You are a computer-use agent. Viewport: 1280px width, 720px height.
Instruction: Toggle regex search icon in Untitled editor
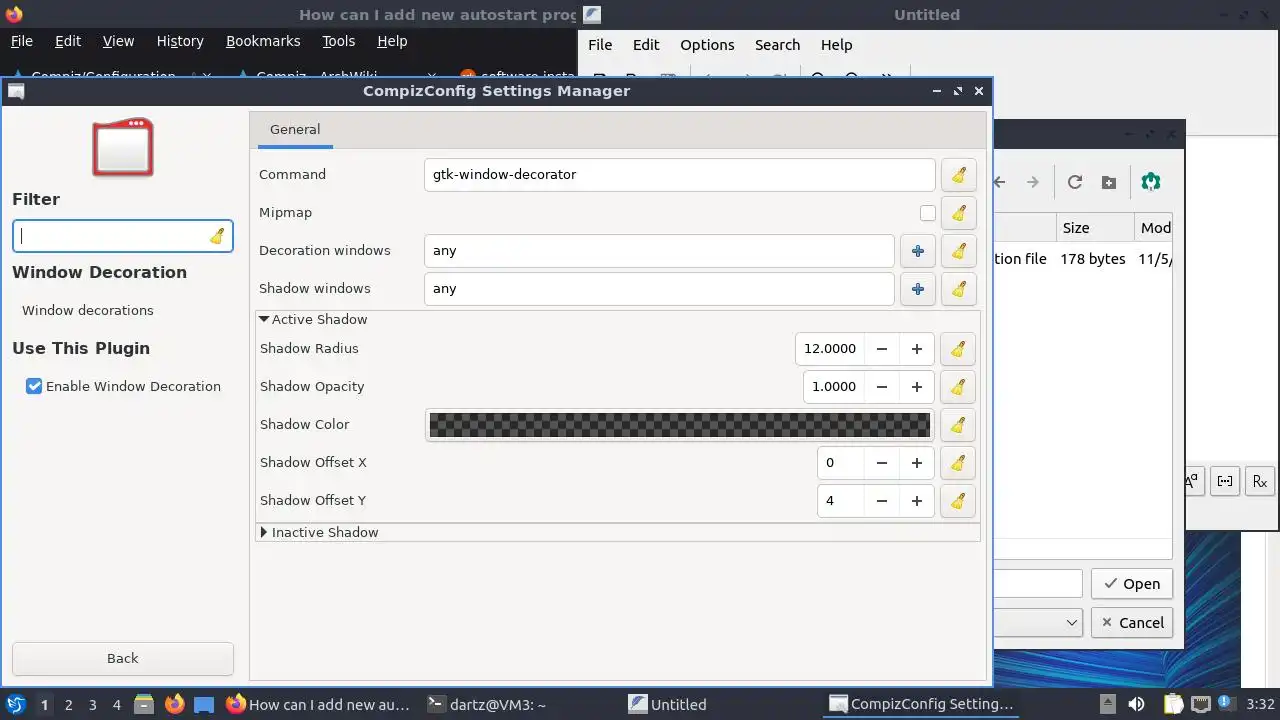(1260, 481)
